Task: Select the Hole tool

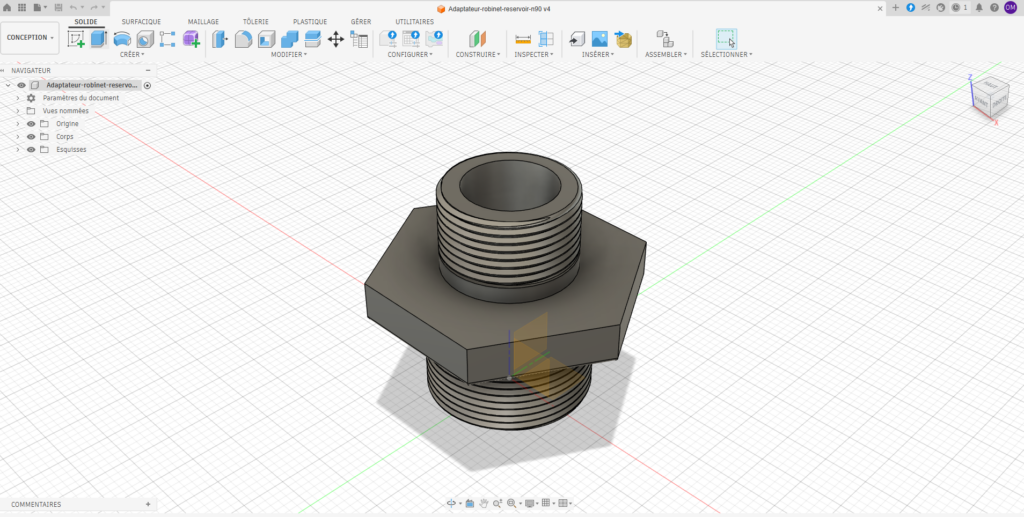Action: (x=145, y=39)
